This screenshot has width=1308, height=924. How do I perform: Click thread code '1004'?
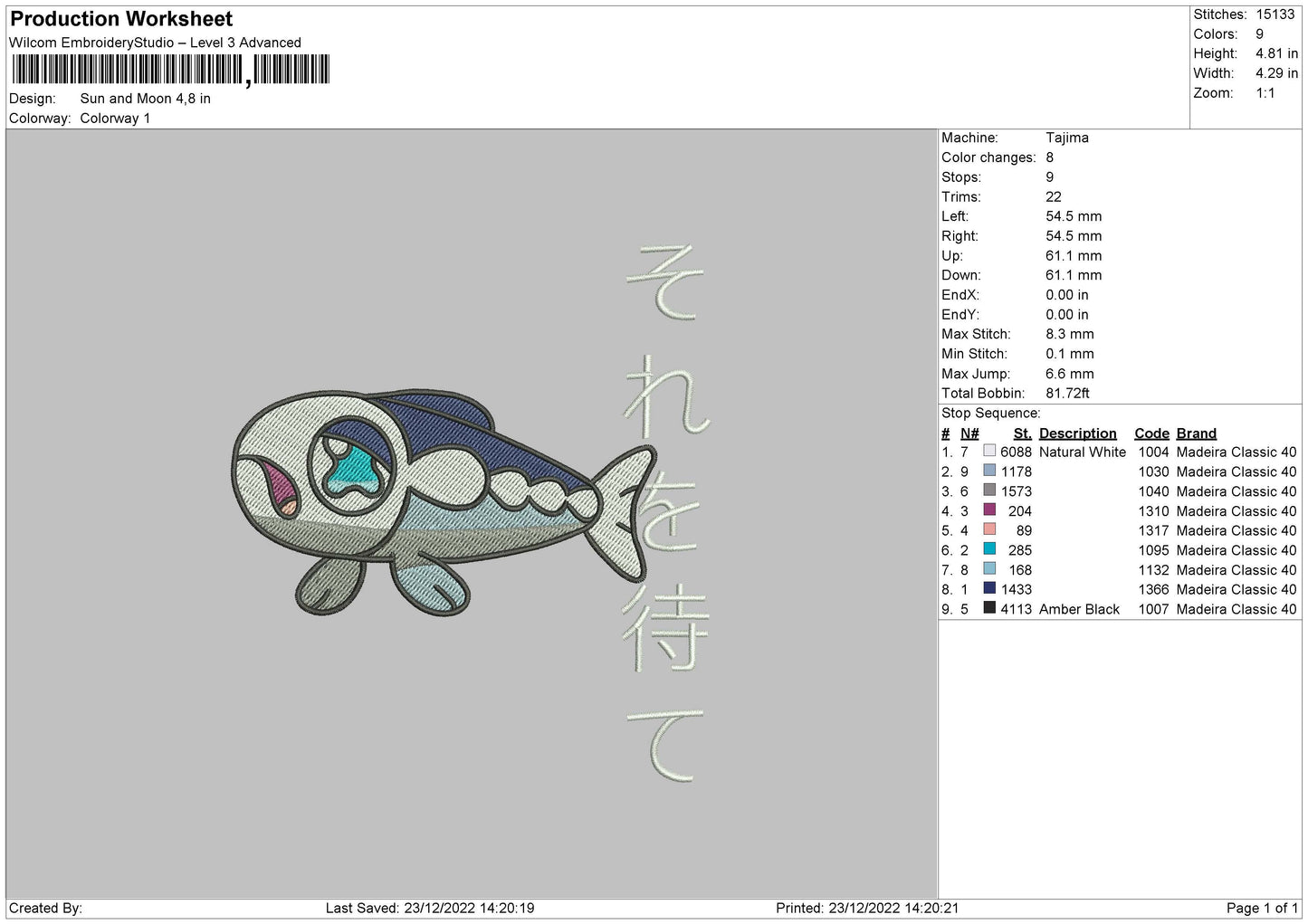coord(1153,452)
